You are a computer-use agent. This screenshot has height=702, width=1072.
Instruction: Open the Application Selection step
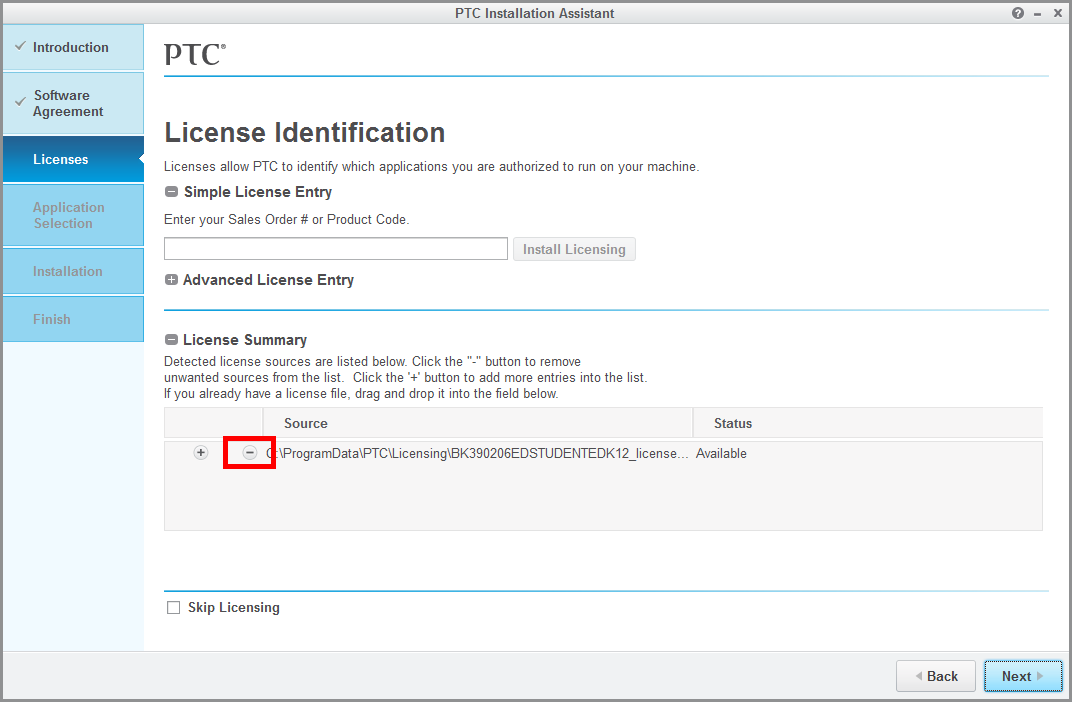(73, 216)
